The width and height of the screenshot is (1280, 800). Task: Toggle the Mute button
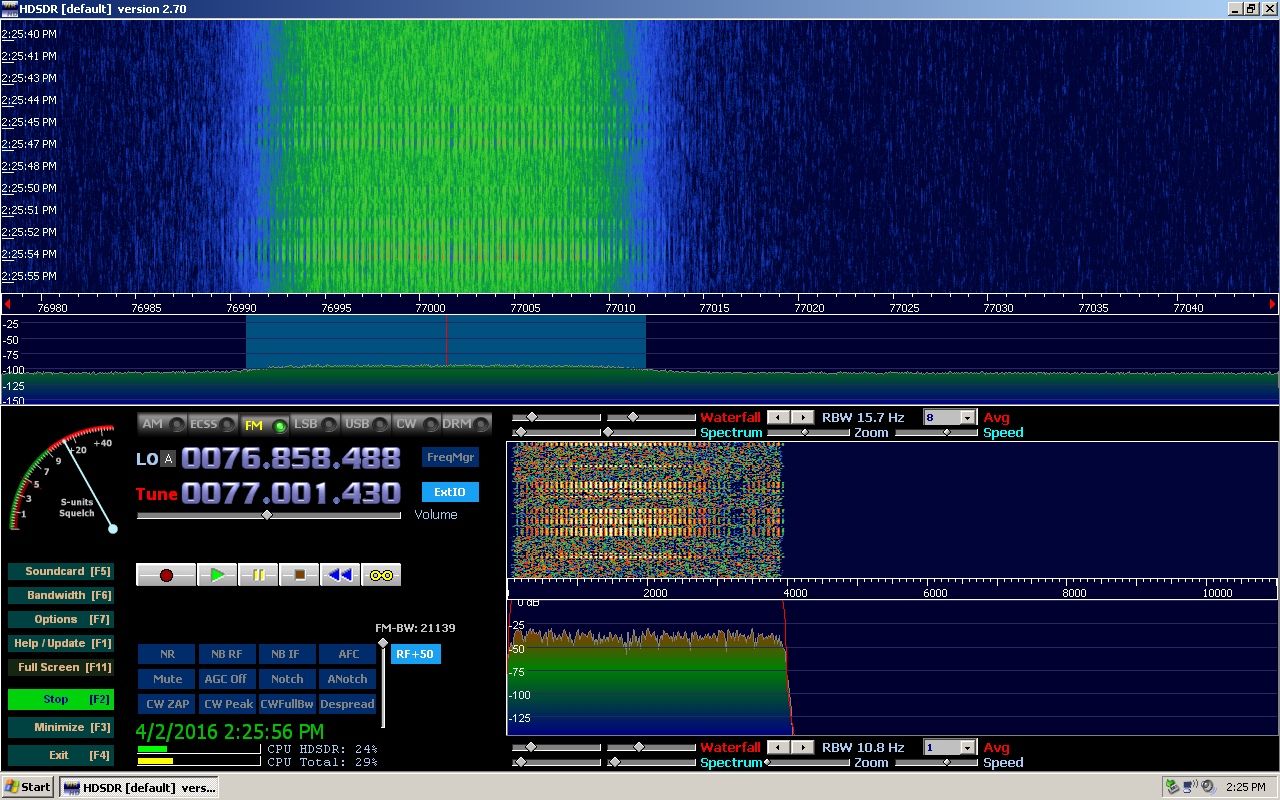point(167,679)
